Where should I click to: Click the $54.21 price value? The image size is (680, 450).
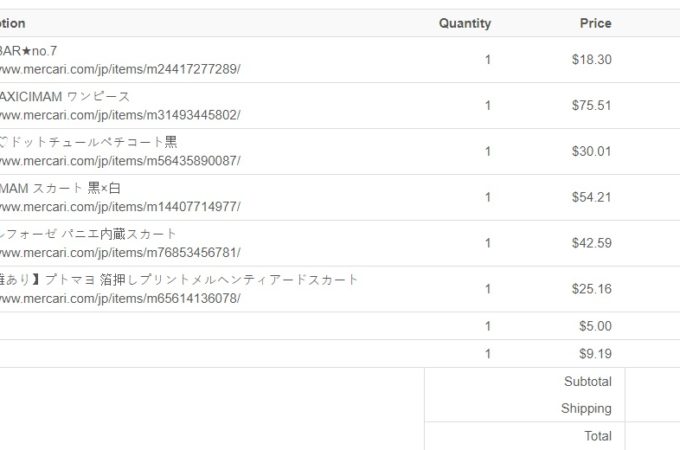(591, 198)
